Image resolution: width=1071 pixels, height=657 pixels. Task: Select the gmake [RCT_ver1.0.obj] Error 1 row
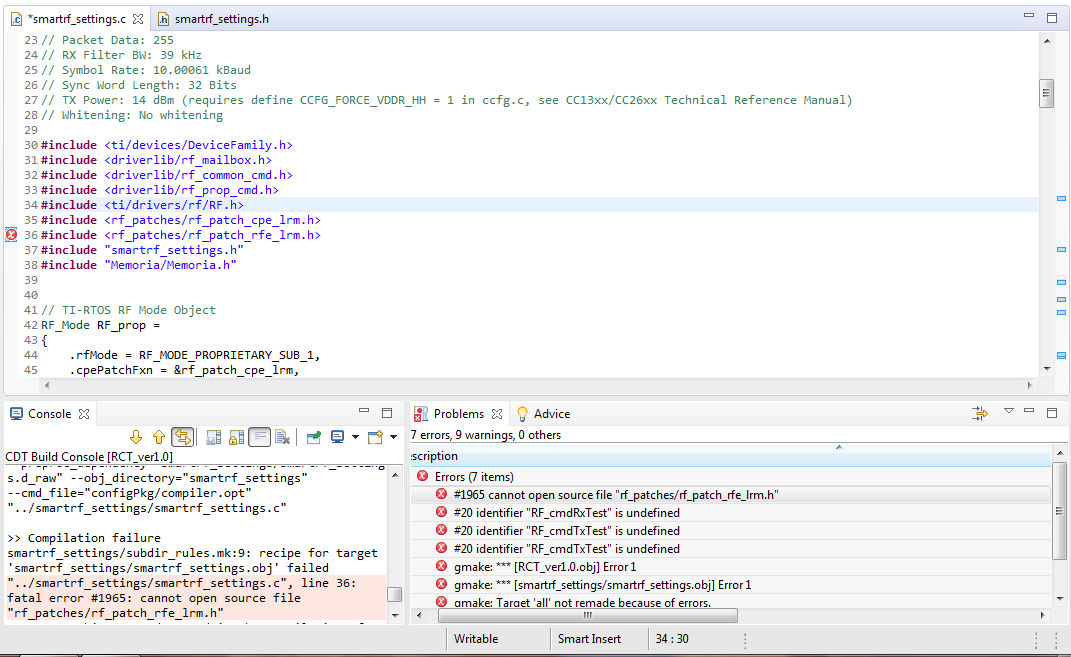pyautogui.click(x=732, y=567)
